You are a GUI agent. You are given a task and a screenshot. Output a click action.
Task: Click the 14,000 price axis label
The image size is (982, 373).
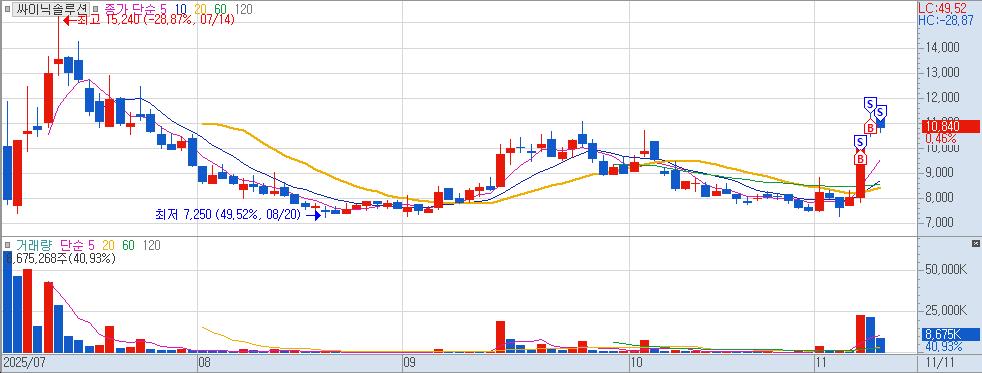[942, 47]
